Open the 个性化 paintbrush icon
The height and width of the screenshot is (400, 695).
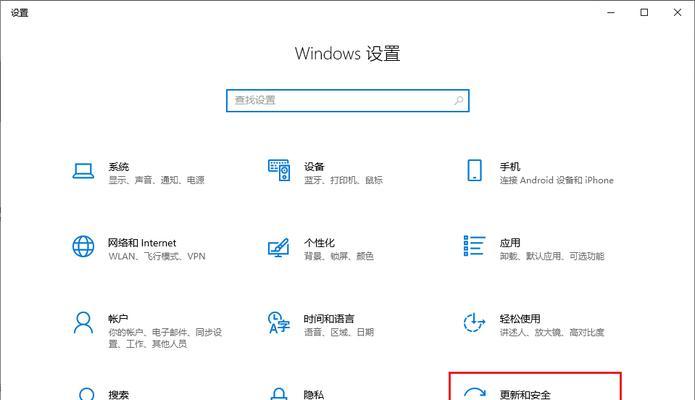[x=279, y=247]
